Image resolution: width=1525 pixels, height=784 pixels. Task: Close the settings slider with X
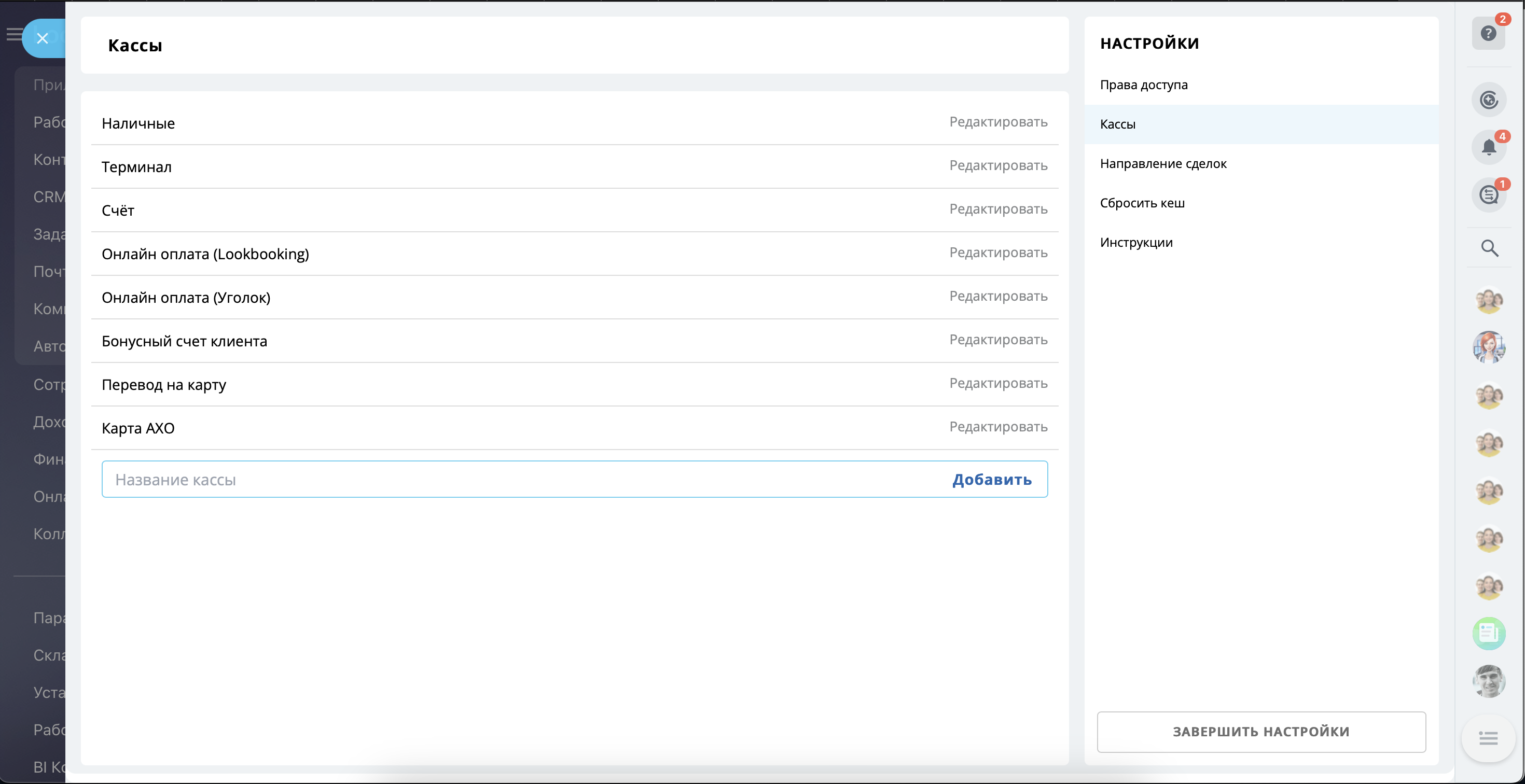pos(43,38)
